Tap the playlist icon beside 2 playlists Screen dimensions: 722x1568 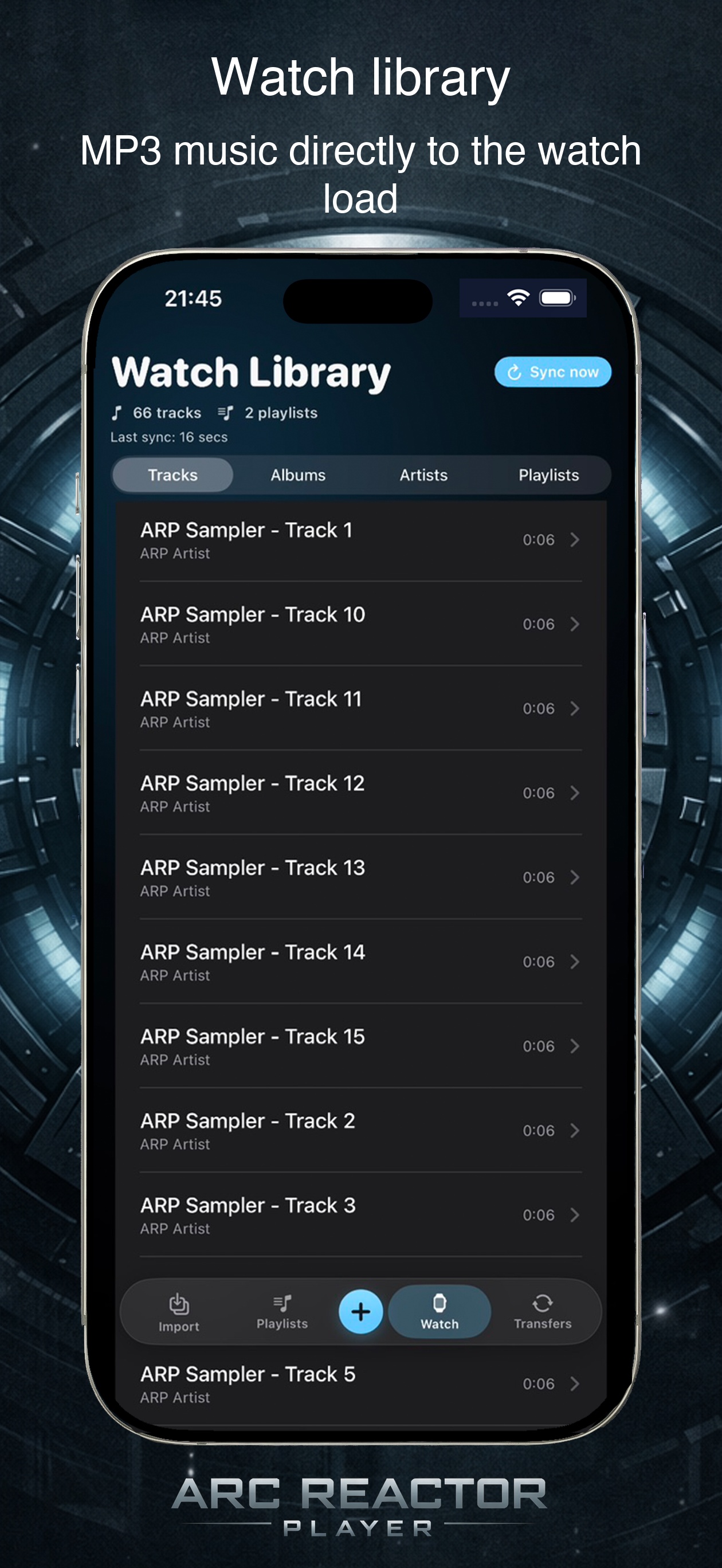coord(226,412)
